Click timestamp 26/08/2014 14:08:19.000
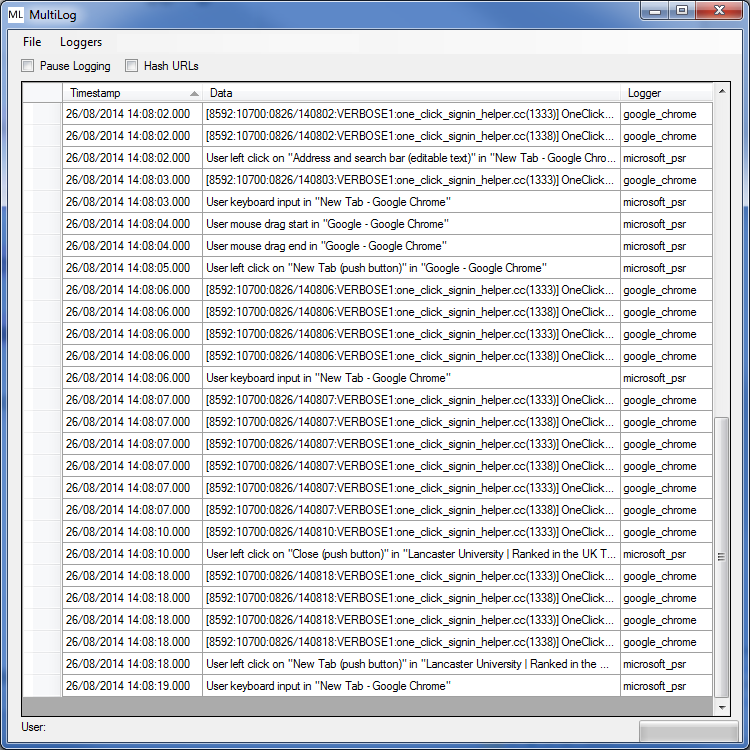Viewport: 750px width, 750px height. tap(132, 686)
